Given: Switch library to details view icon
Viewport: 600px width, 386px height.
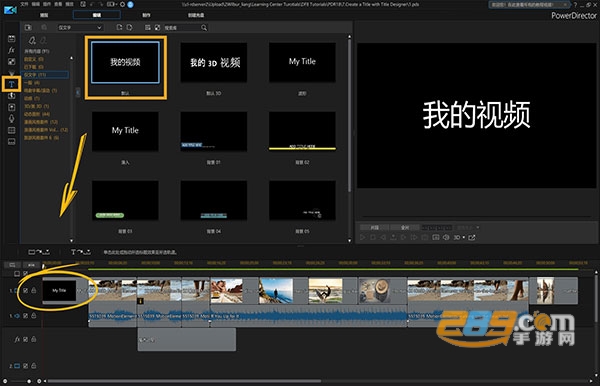Looking at the screenshot, I should [x=148, y=28].
